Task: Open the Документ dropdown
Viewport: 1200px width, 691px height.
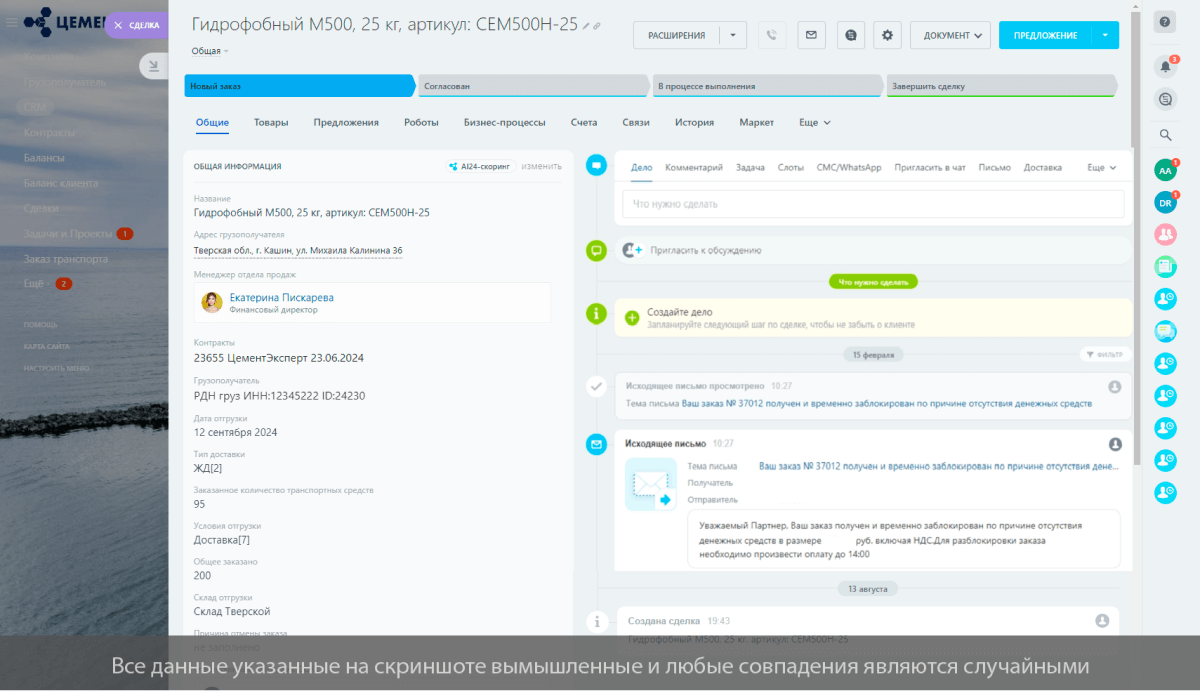Action: click(950, 35)
